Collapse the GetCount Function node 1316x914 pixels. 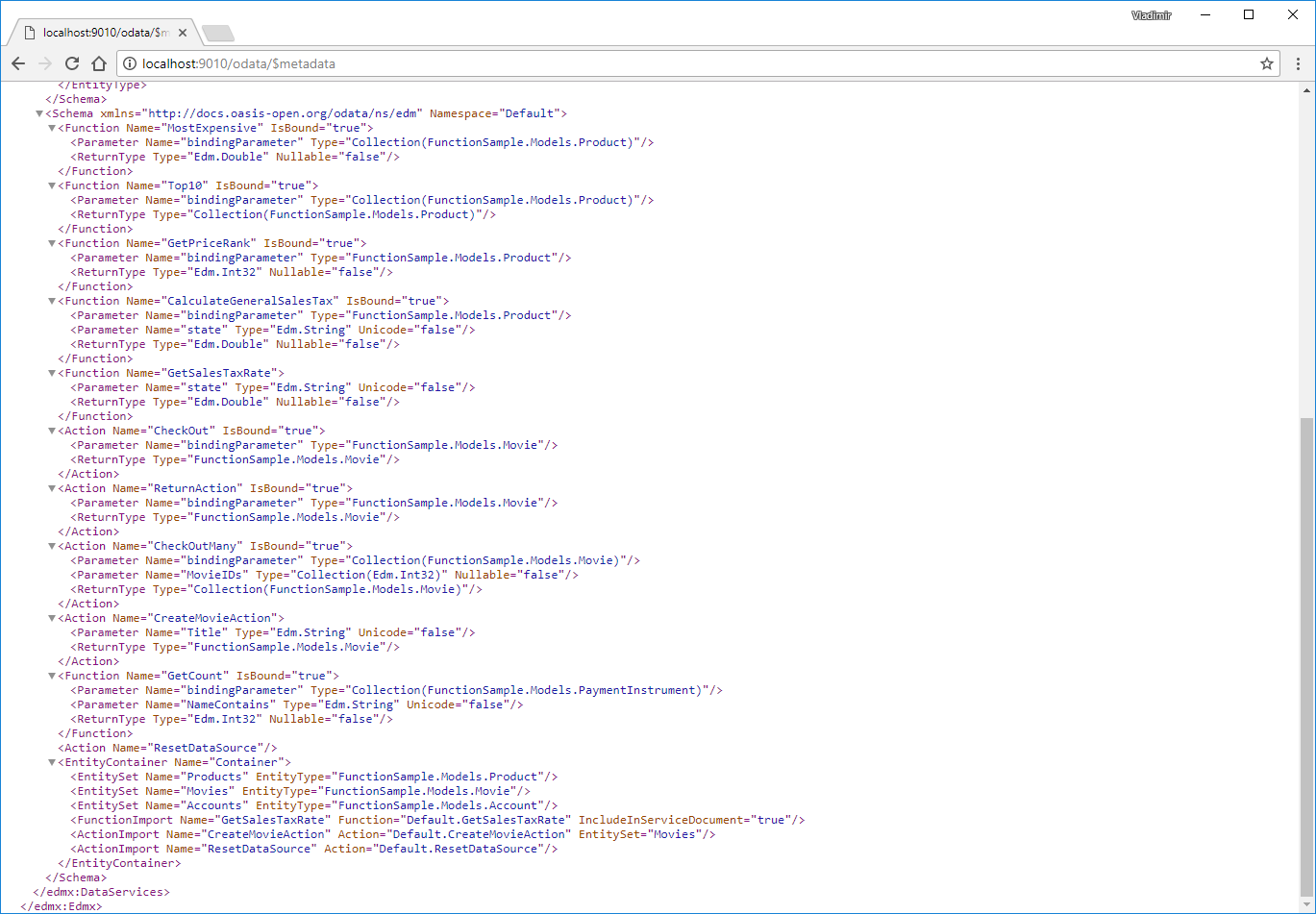tap(52, 676)
